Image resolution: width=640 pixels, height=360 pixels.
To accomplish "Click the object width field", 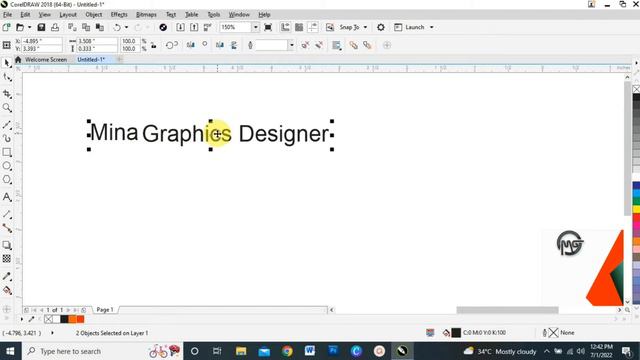I will point(97,41).
